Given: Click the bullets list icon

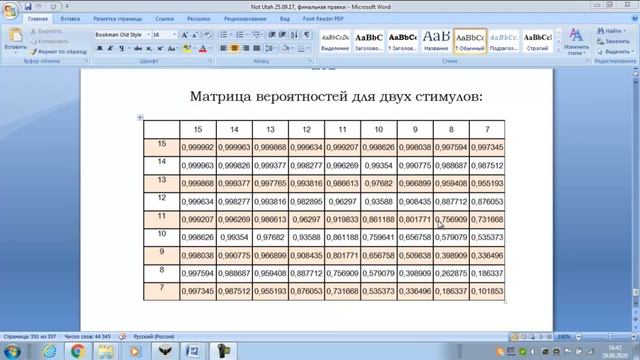Looking at the screenshot, I should (x=224, y=35).
